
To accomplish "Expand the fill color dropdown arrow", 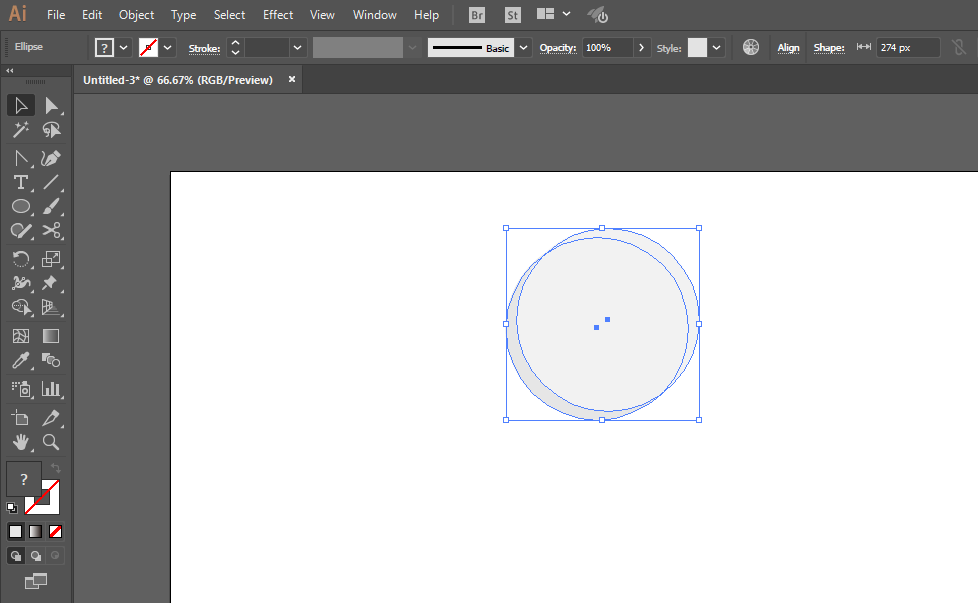I will (123, 48).
